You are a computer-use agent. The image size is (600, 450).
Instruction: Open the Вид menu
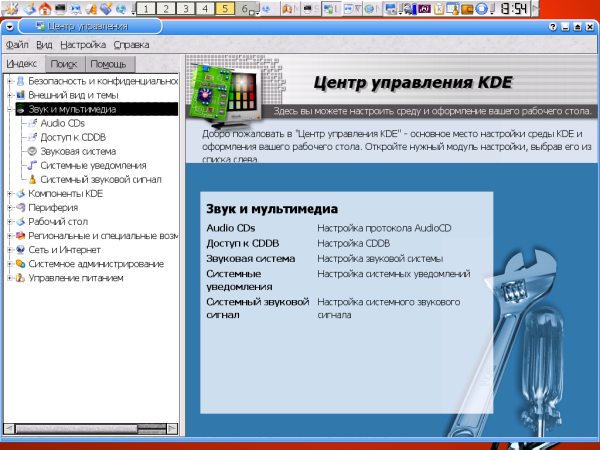pyautogui.click(x=44, y=45)
